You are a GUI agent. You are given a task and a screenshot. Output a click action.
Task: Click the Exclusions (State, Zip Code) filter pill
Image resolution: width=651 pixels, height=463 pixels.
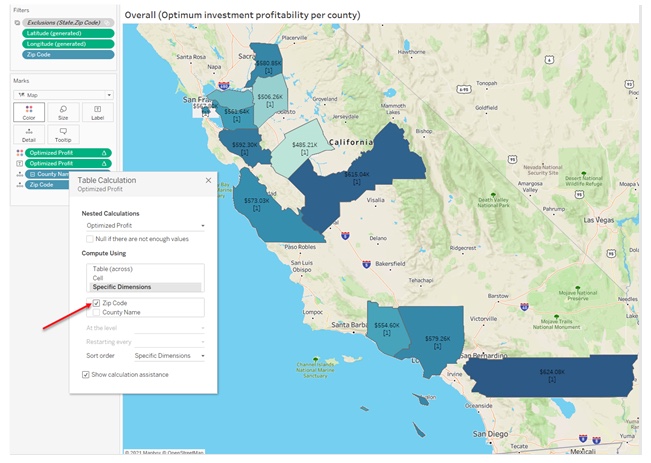pos(63,21)
